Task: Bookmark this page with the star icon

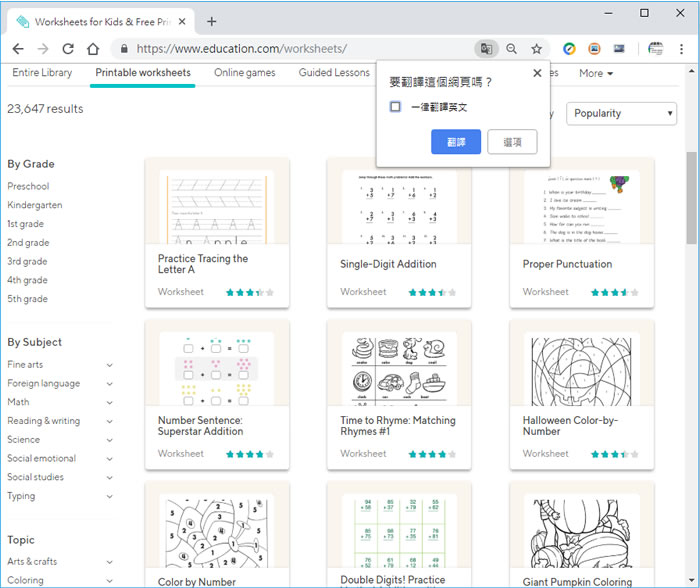Action: [536, 48]
